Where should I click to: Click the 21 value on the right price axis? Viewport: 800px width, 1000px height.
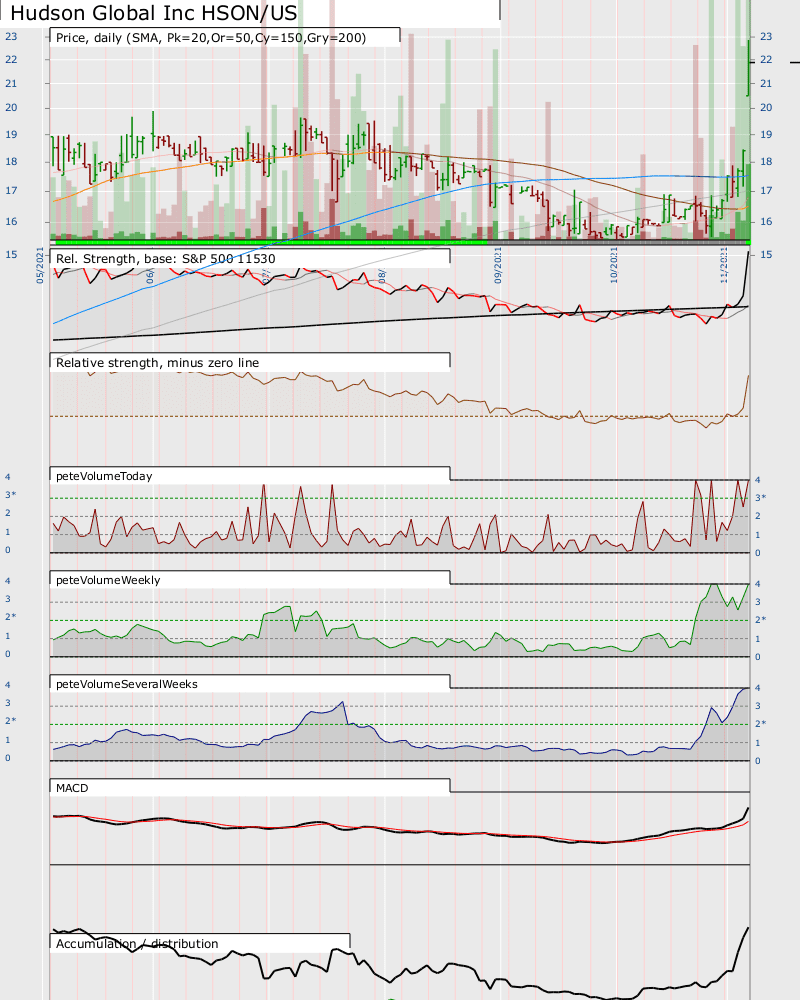click(x=766, y=84)
